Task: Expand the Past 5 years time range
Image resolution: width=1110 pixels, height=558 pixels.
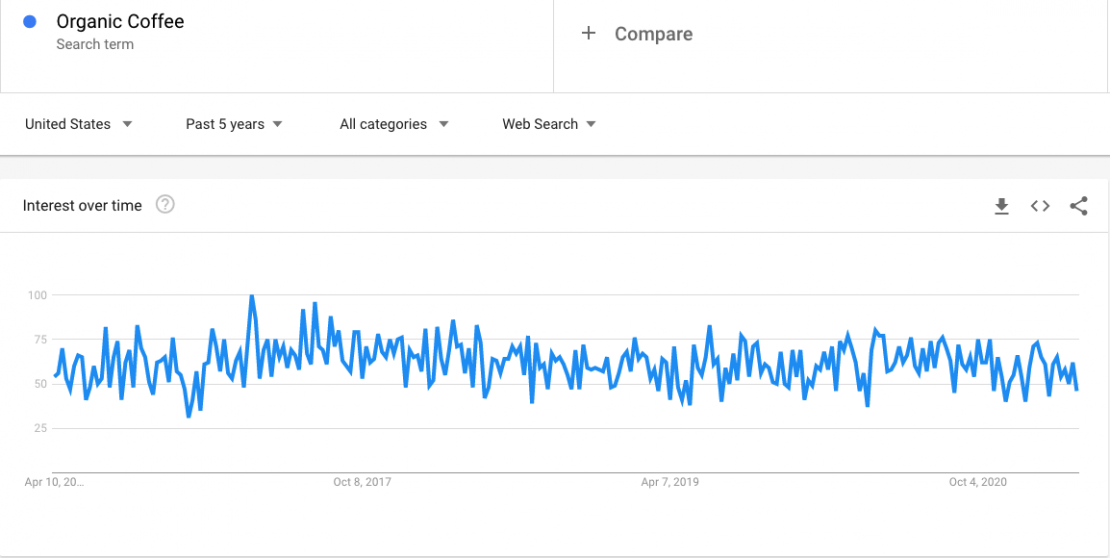Action: pos(234,124)
